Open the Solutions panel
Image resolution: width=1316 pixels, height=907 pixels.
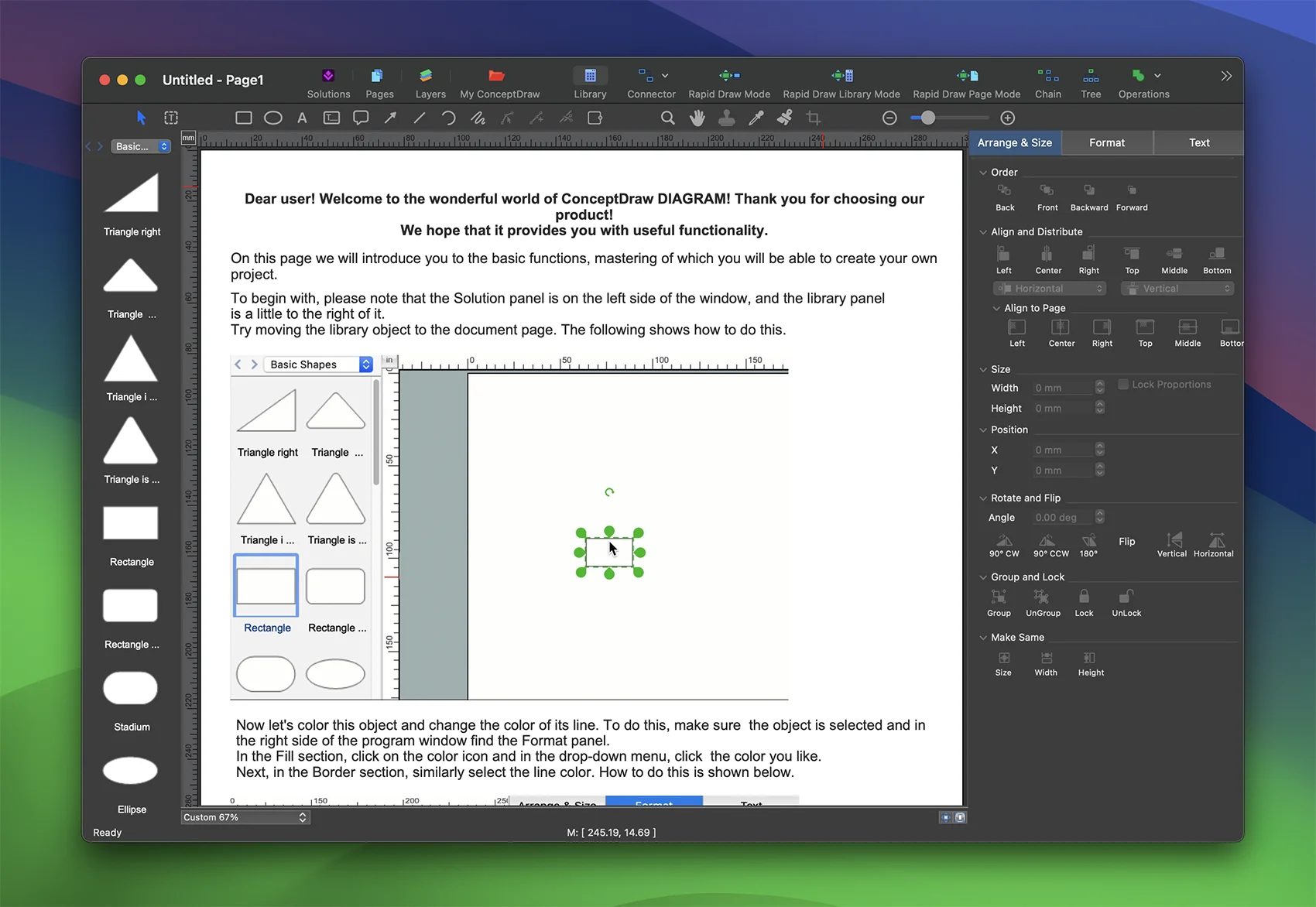tap(328, 84)
